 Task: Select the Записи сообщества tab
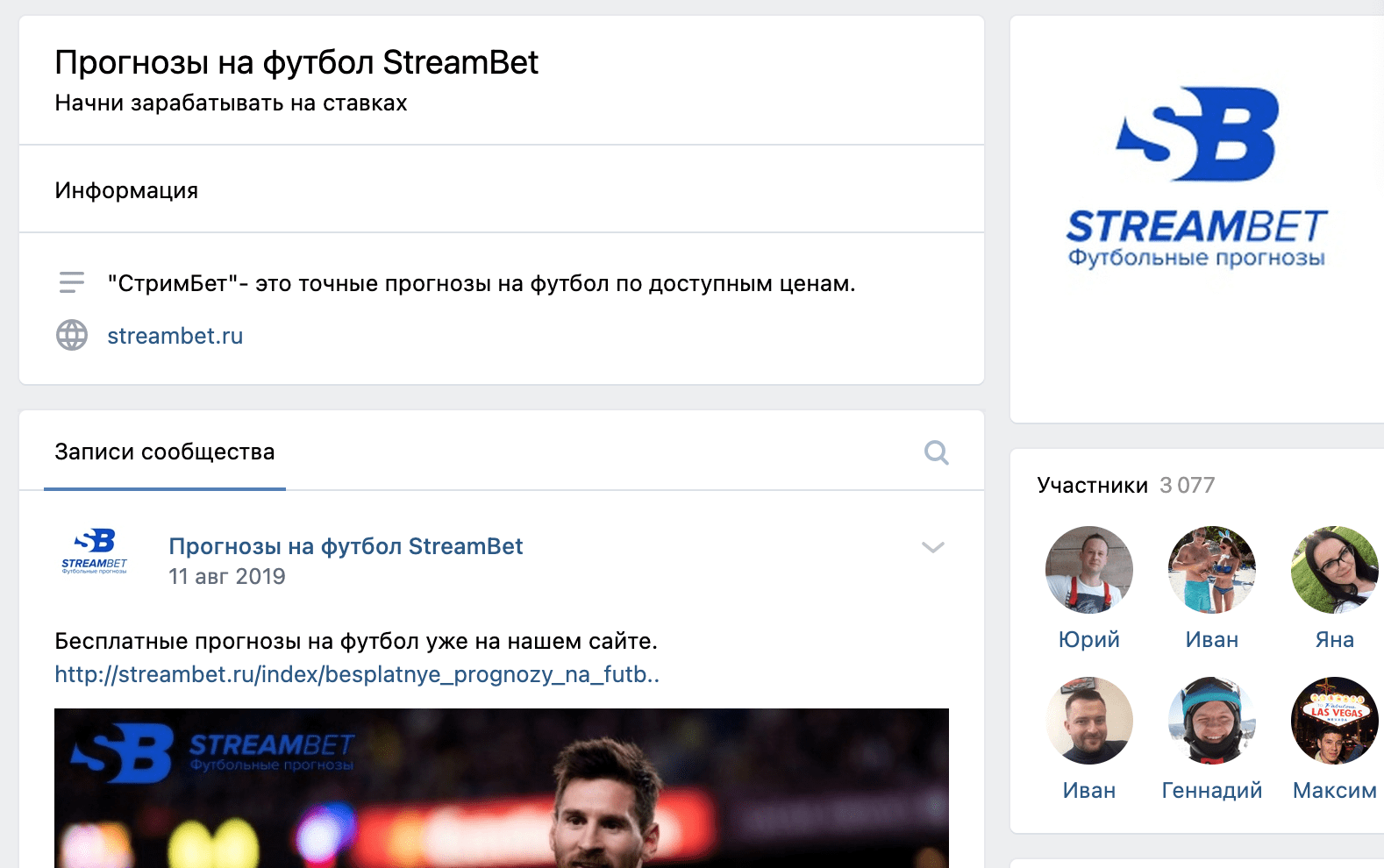point(165,452)
